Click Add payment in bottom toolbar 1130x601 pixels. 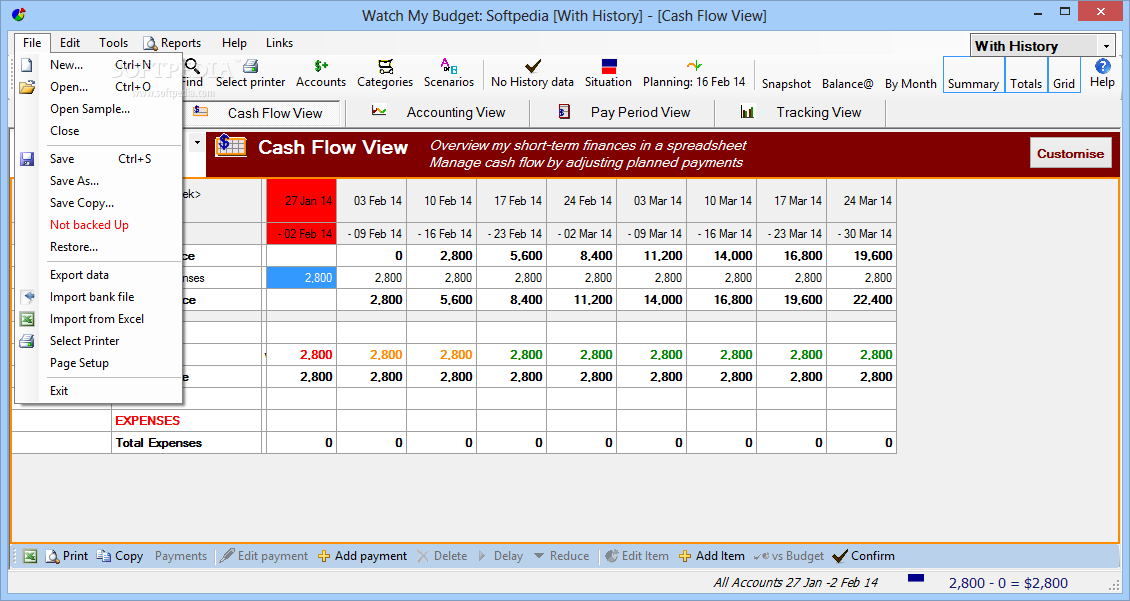tap(362, 556)
